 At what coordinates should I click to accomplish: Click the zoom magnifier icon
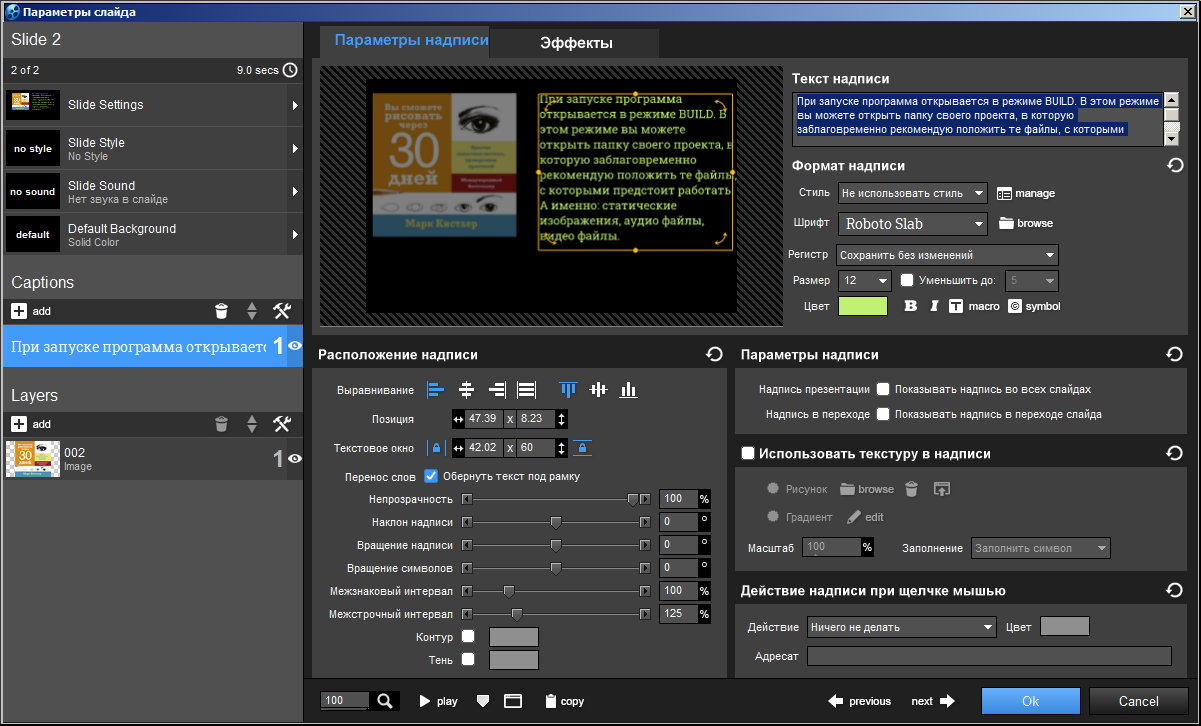click(x=384, y=701)
